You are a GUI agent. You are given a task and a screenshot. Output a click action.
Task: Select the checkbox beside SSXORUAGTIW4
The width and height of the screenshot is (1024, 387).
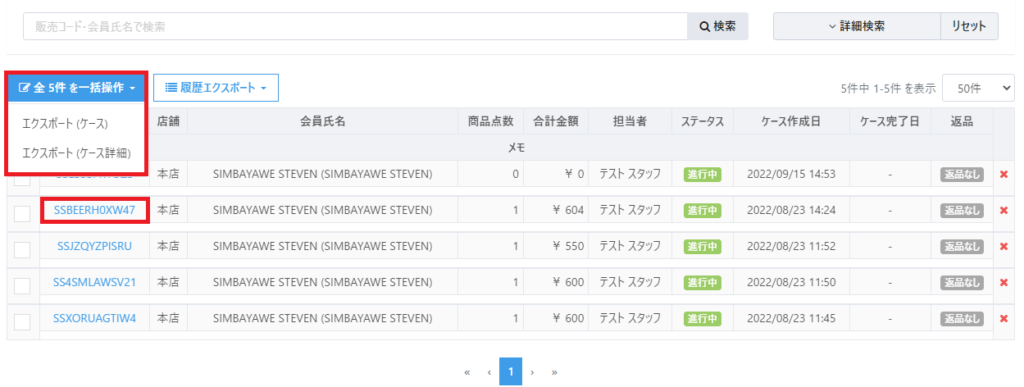pyautogui.click(x=22, y=321)
